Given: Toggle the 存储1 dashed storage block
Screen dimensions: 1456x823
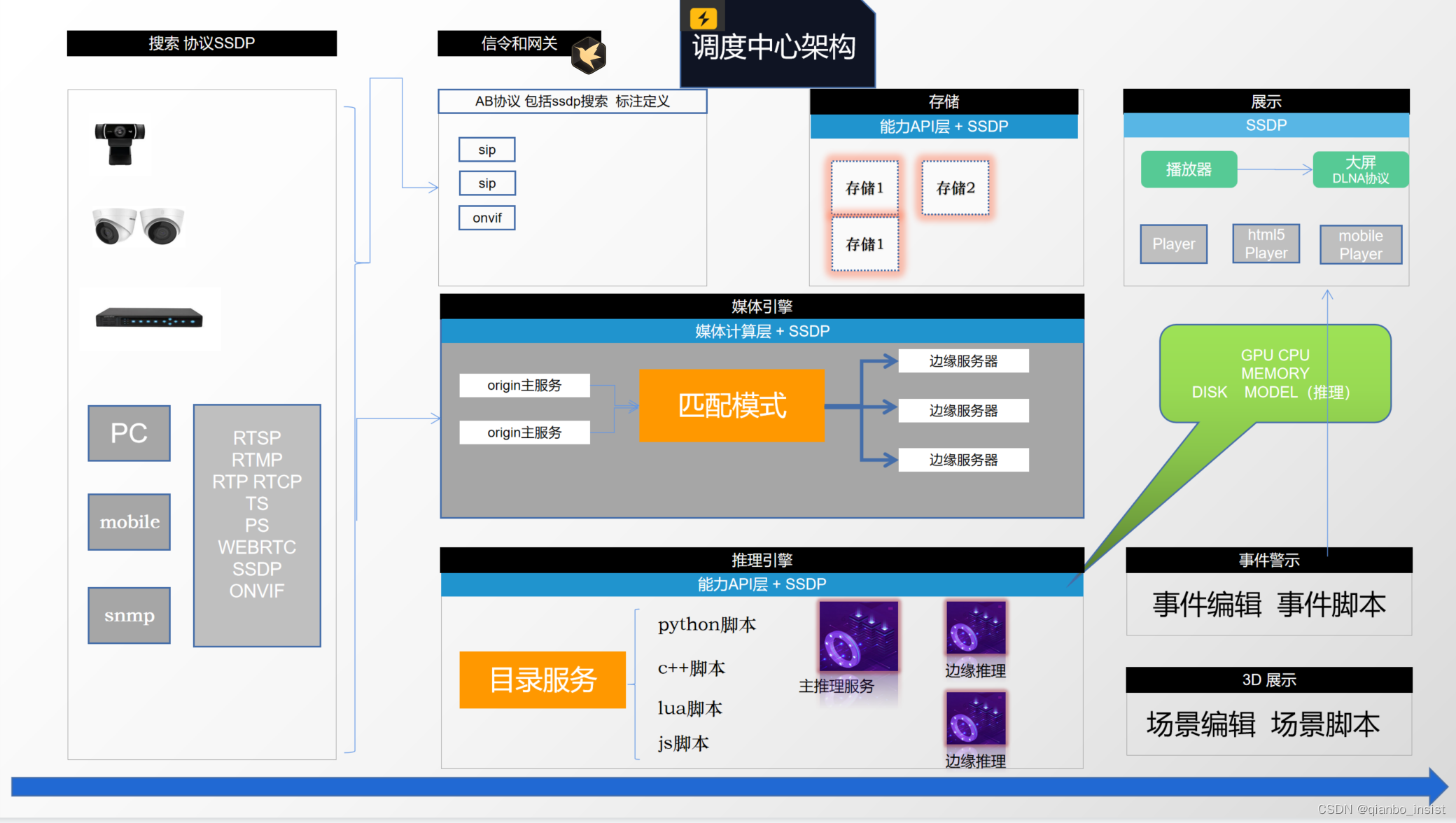Looking at the screenshot, I should [865, 187].
